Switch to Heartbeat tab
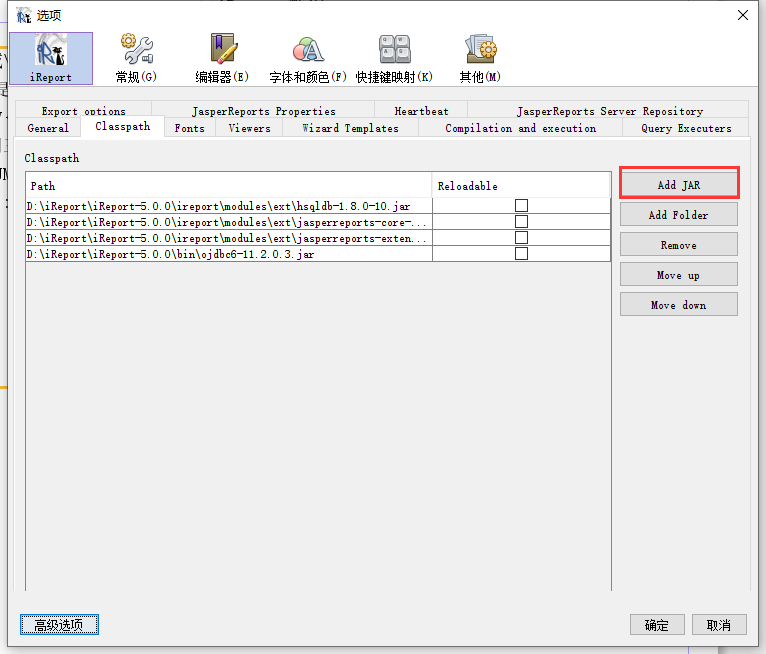766x654 pixels. coord(421,111)
